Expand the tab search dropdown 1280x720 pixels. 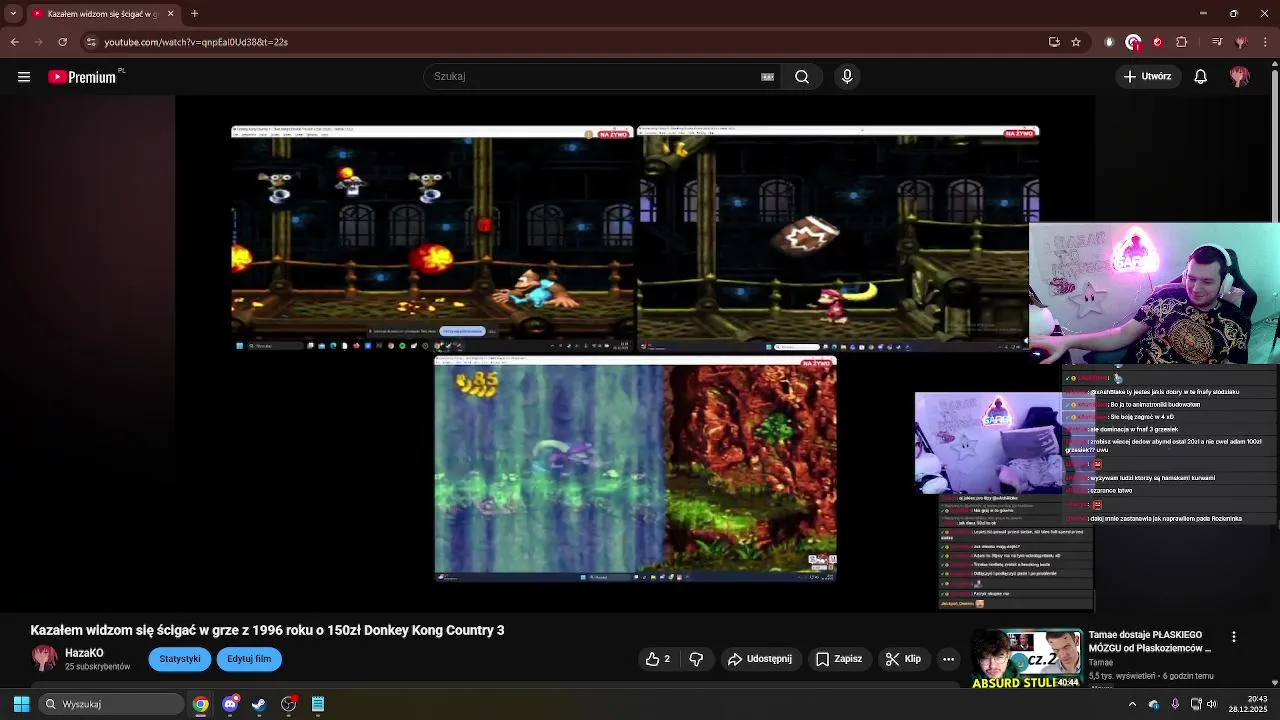click(12, 13)
